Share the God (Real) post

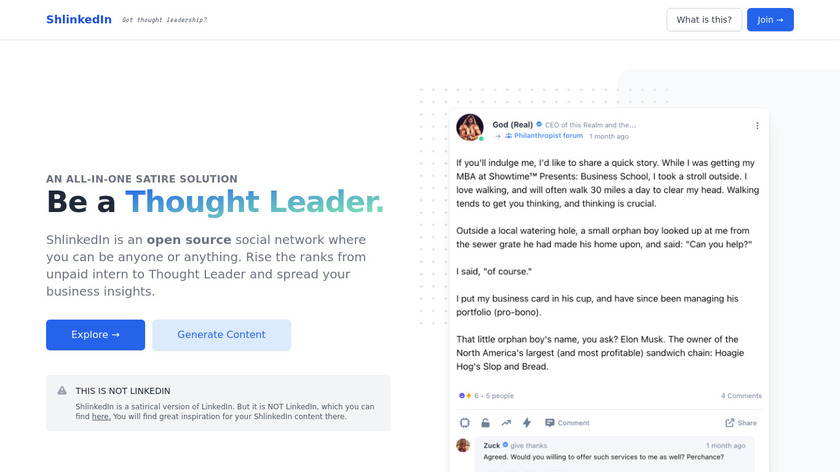pos(741,423)
